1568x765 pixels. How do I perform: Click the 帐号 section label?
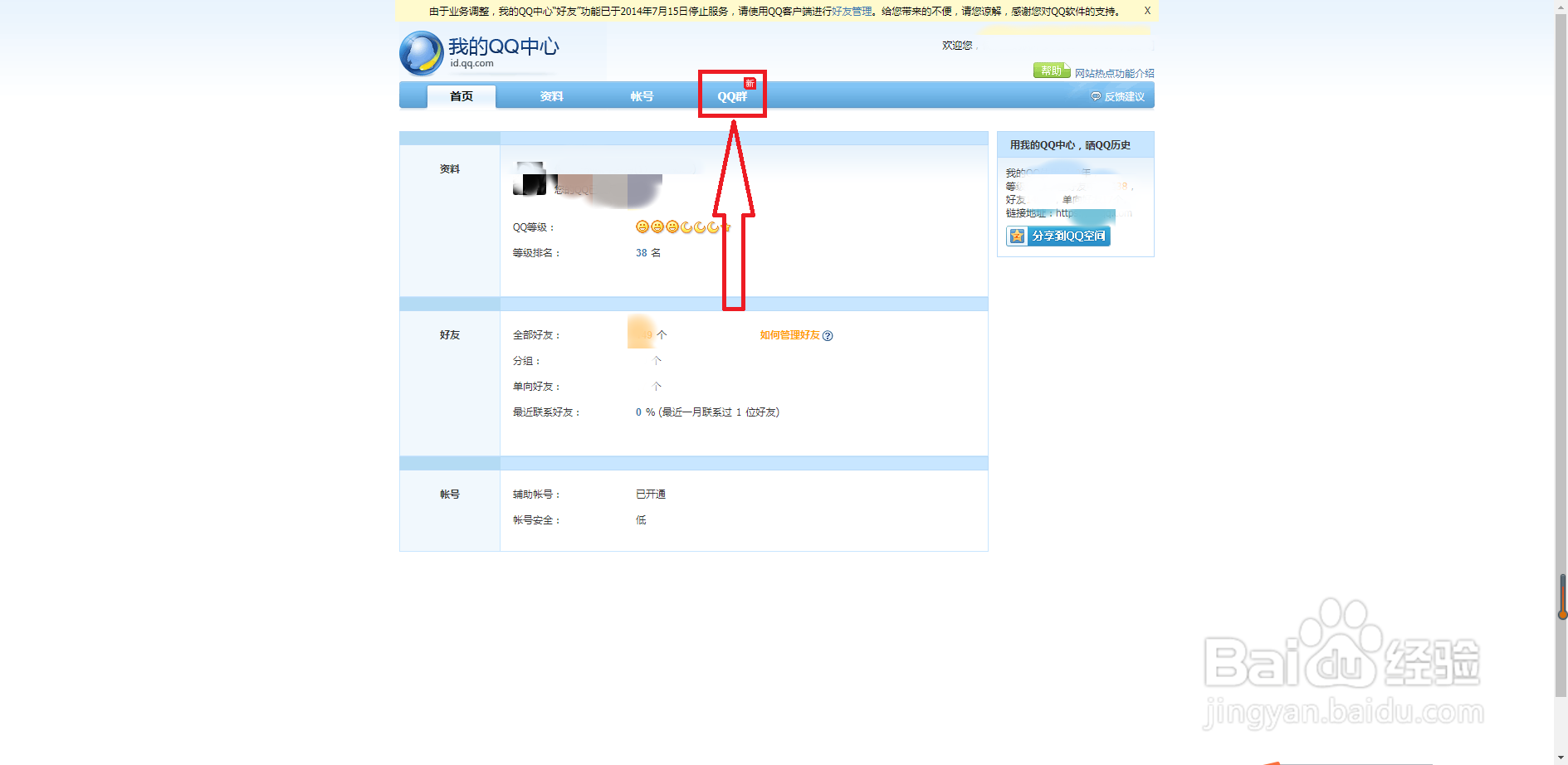pos(450,494)
